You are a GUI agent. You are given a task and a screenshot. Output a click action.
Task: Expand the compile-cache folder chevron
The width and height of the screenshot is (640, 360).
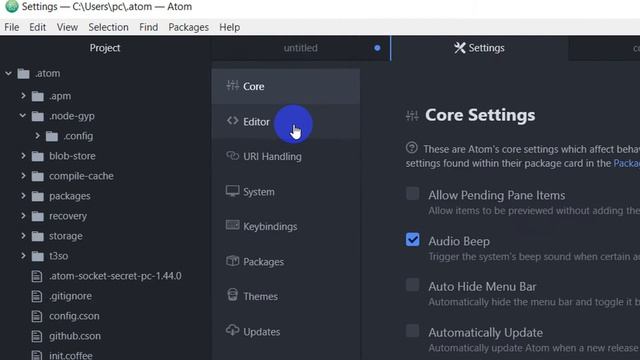tap(23, 176)
